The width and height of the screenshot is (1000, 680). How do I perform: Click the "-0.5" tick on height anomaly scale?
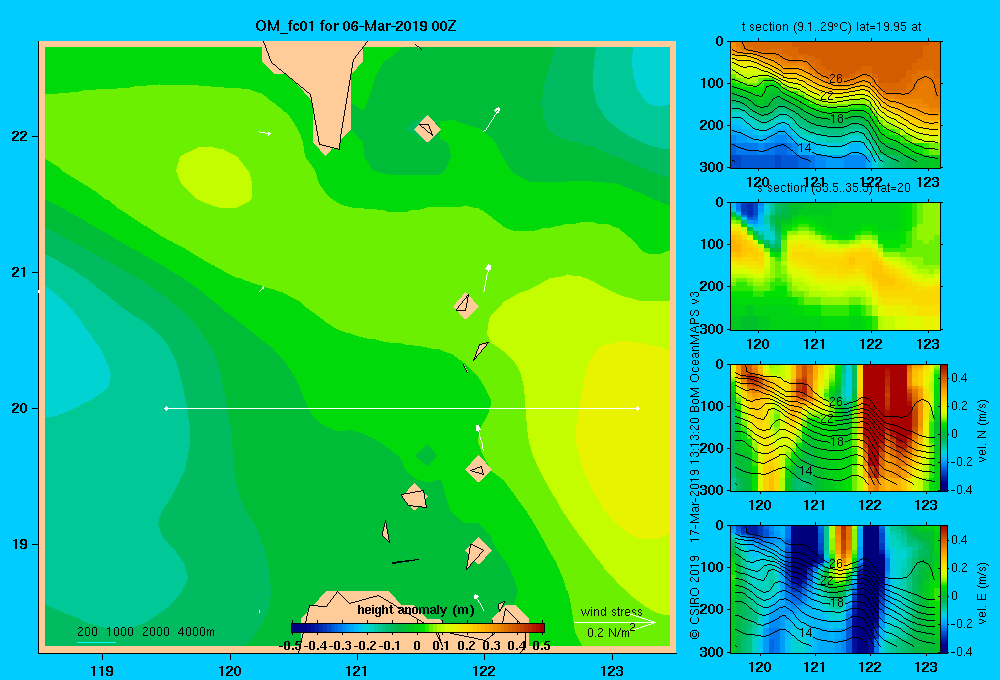(290, 646)
